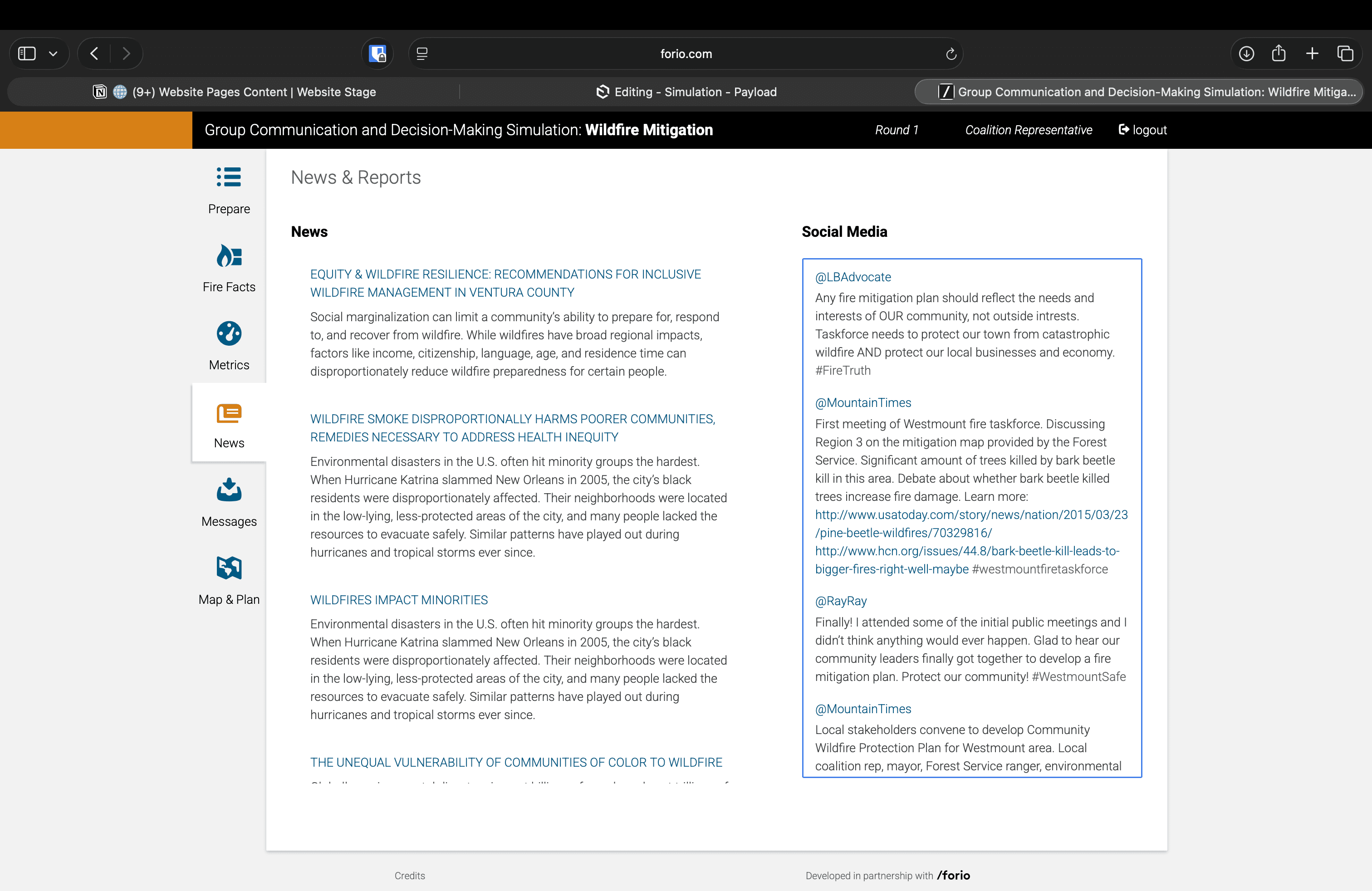Open the Metrics gauge icon
Screen dimensions: 1372x891
229,334
